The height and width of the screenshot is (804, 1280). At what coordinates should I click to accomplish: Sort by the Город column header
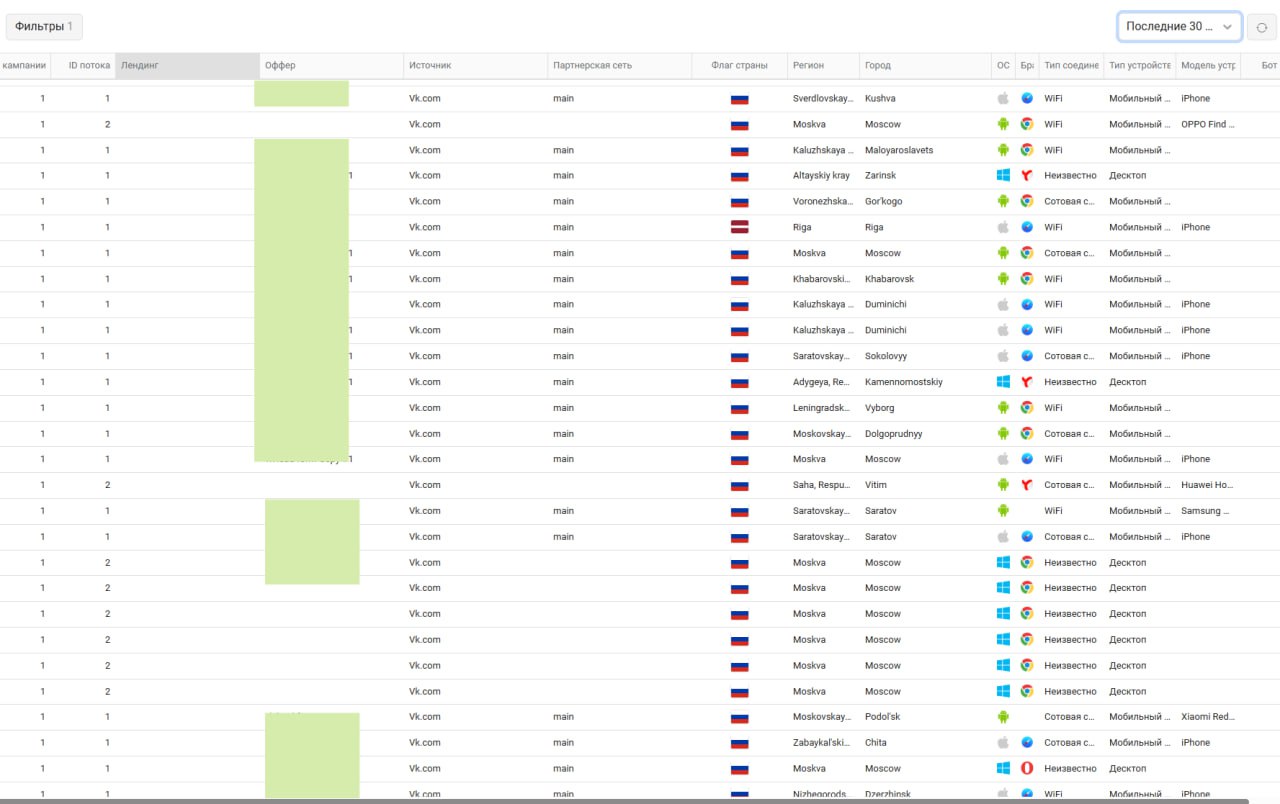click(x=926, y=65)
